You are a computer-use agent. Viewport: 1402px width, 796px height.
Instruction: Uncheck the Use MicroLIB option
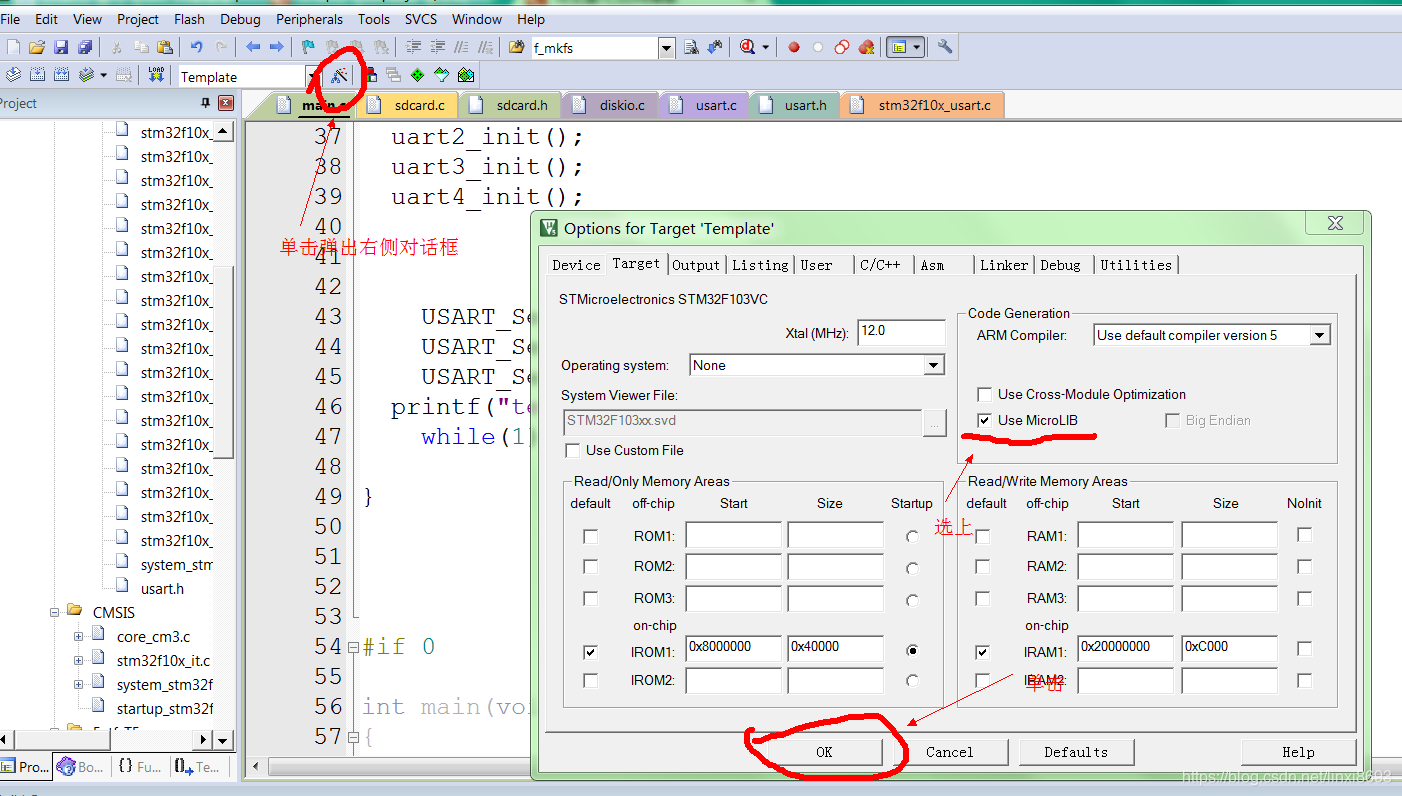point(985,420)
